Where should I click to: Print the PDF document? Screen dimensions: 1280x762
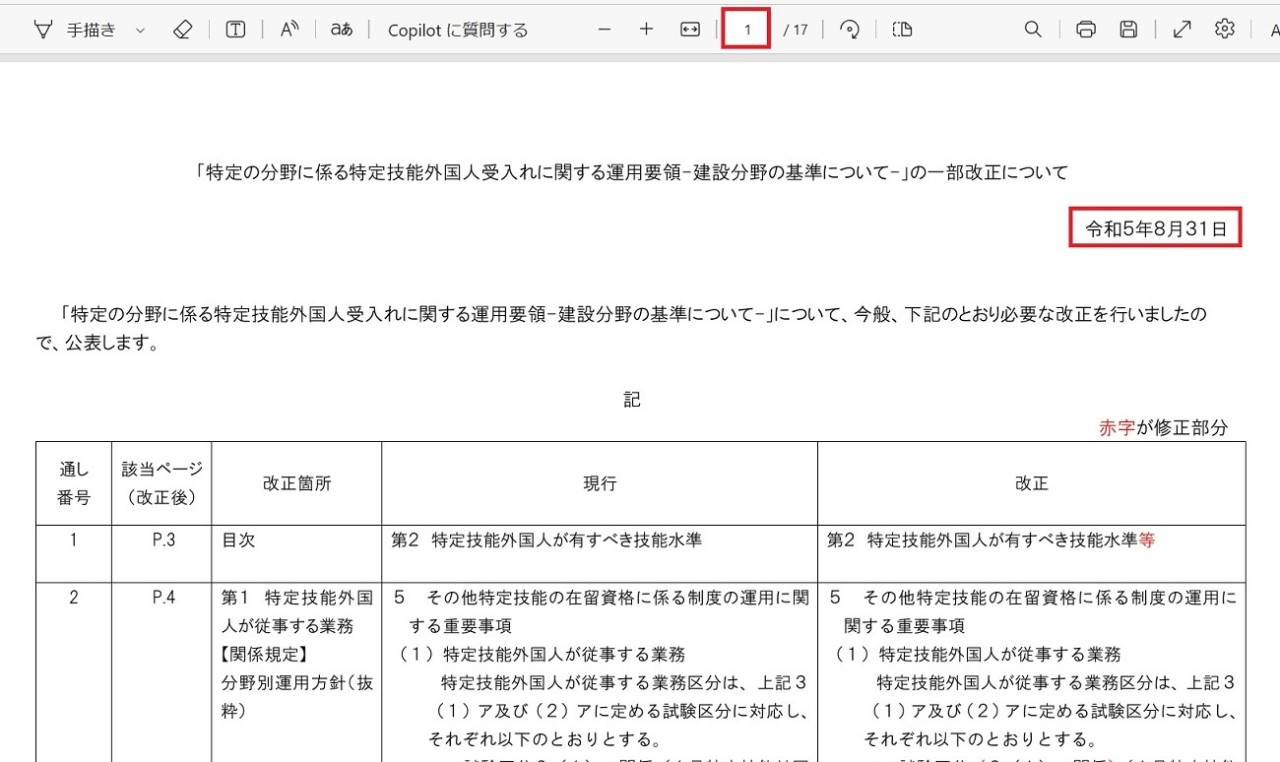click(1086, 30)
